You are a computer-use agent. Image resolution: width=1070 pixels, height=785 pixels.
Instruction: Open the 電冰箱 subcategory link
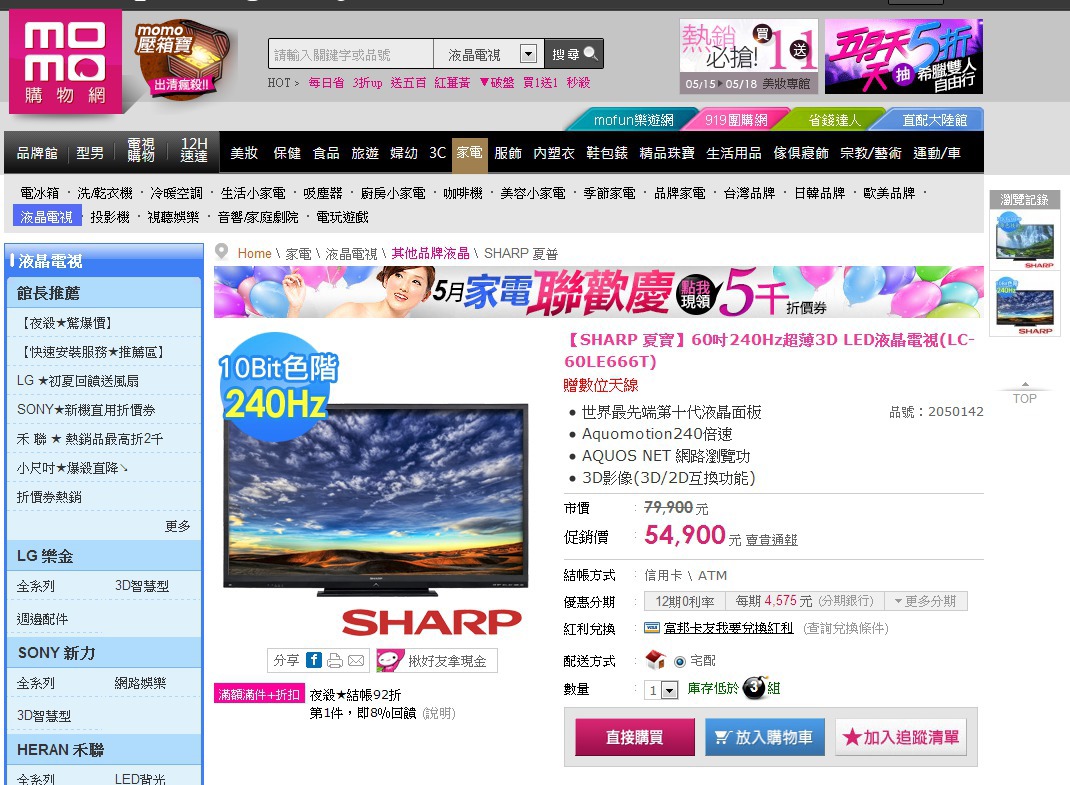[x=40, y=193]
